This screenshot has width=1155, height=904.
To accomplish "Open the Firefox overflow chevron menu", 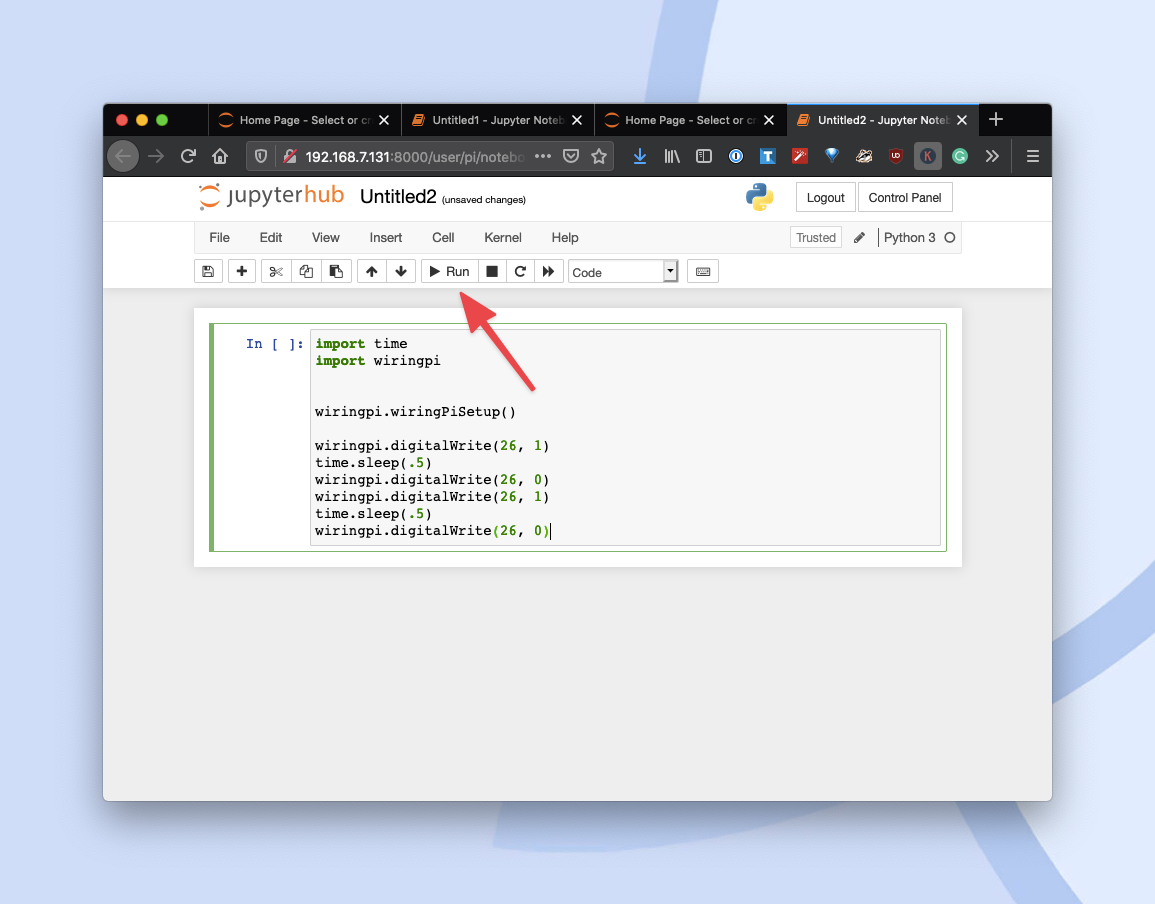I will (991, 156).
